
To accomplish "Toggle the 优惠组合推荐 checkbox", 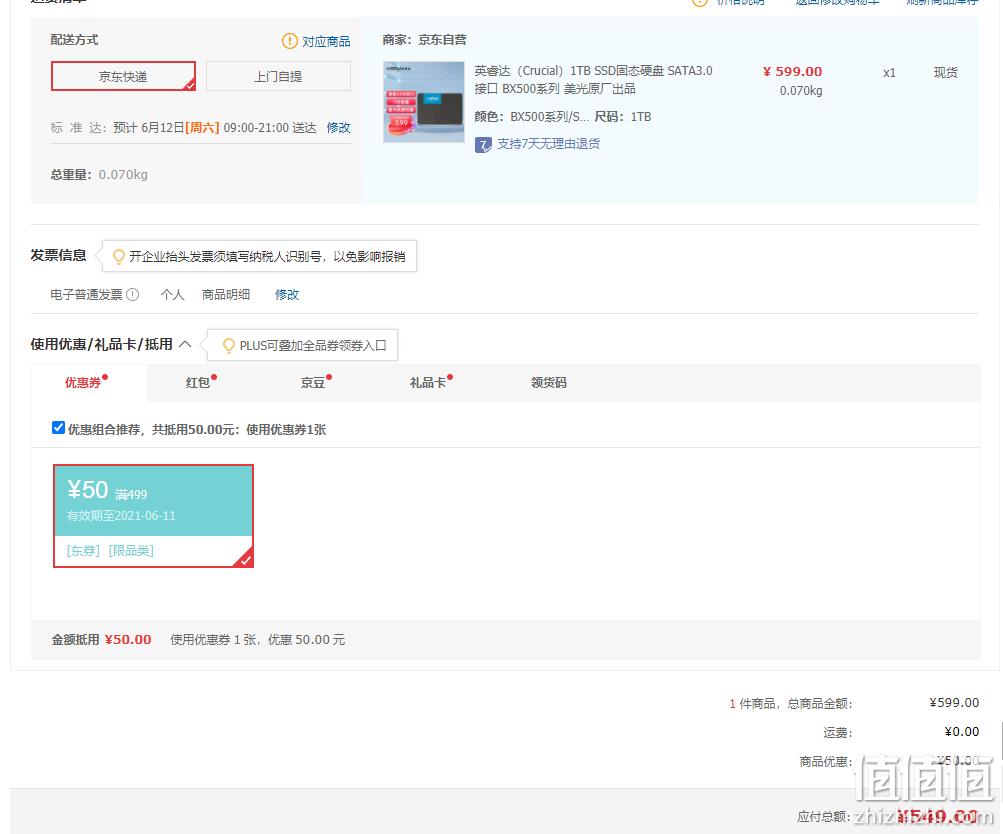I will [x=58, y=428].
